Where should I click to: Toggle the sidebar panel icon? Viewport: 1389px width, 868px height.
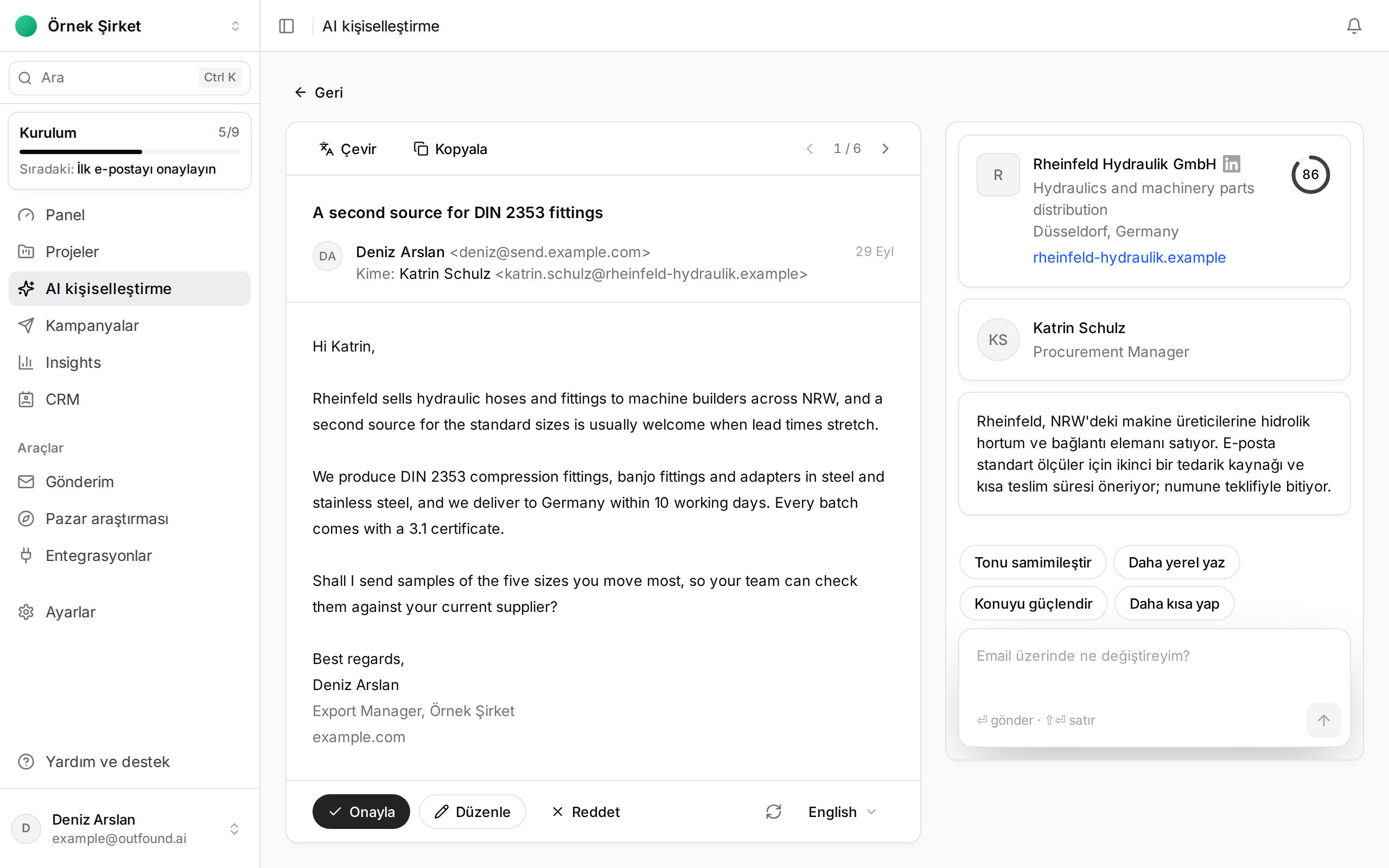(x=286, y=26)
